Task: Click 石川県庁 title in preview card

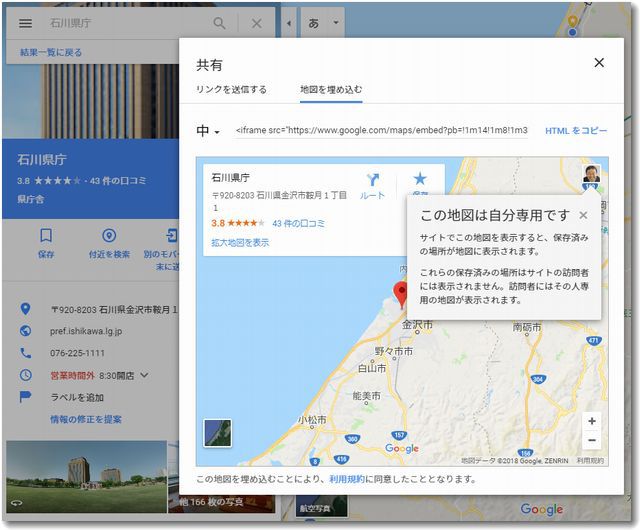Action: coord(230,178)
